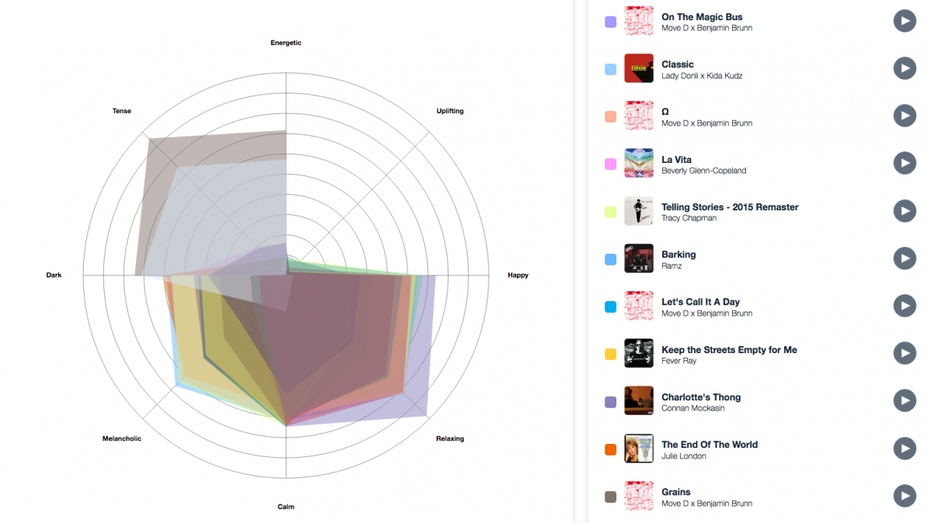
Task: Play Telling Stories 2015 Remaster
Action: click(x=904, y=211)
